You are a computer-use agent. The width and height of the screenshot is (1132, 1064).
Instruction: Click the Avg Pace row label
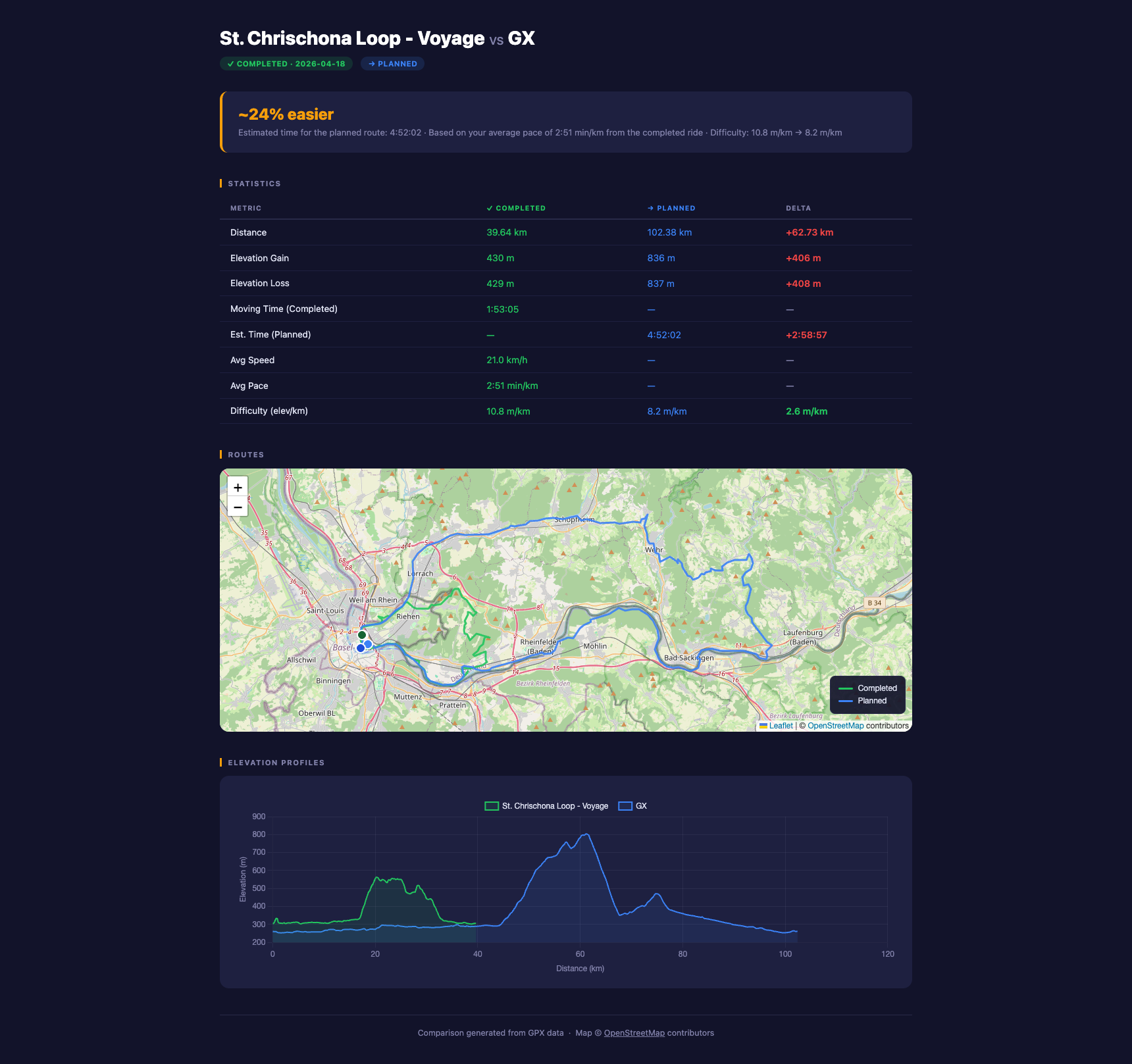(249, 386)
